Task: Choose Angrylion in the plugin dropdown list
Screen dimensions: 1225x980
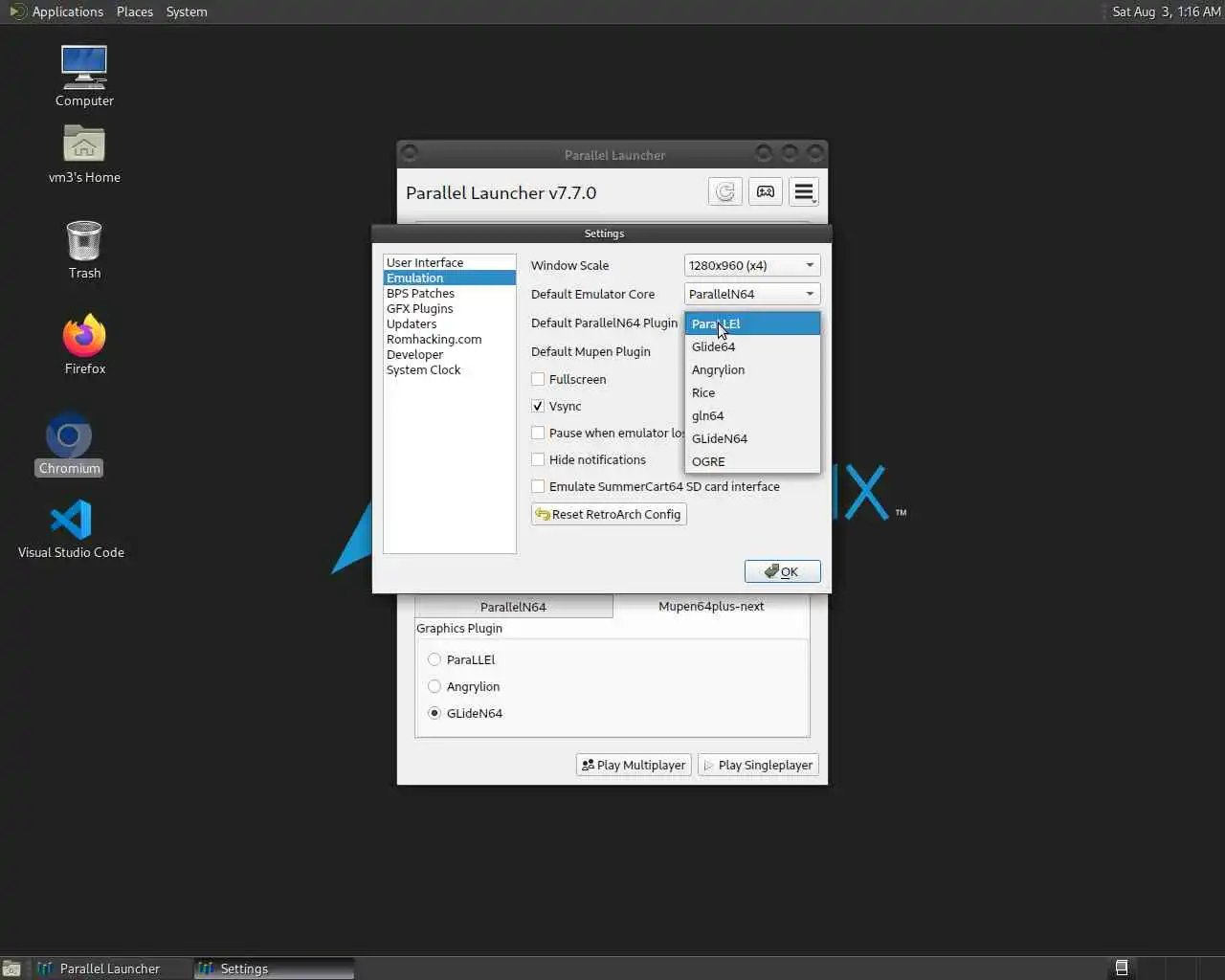Action: (x=752, y=369)
